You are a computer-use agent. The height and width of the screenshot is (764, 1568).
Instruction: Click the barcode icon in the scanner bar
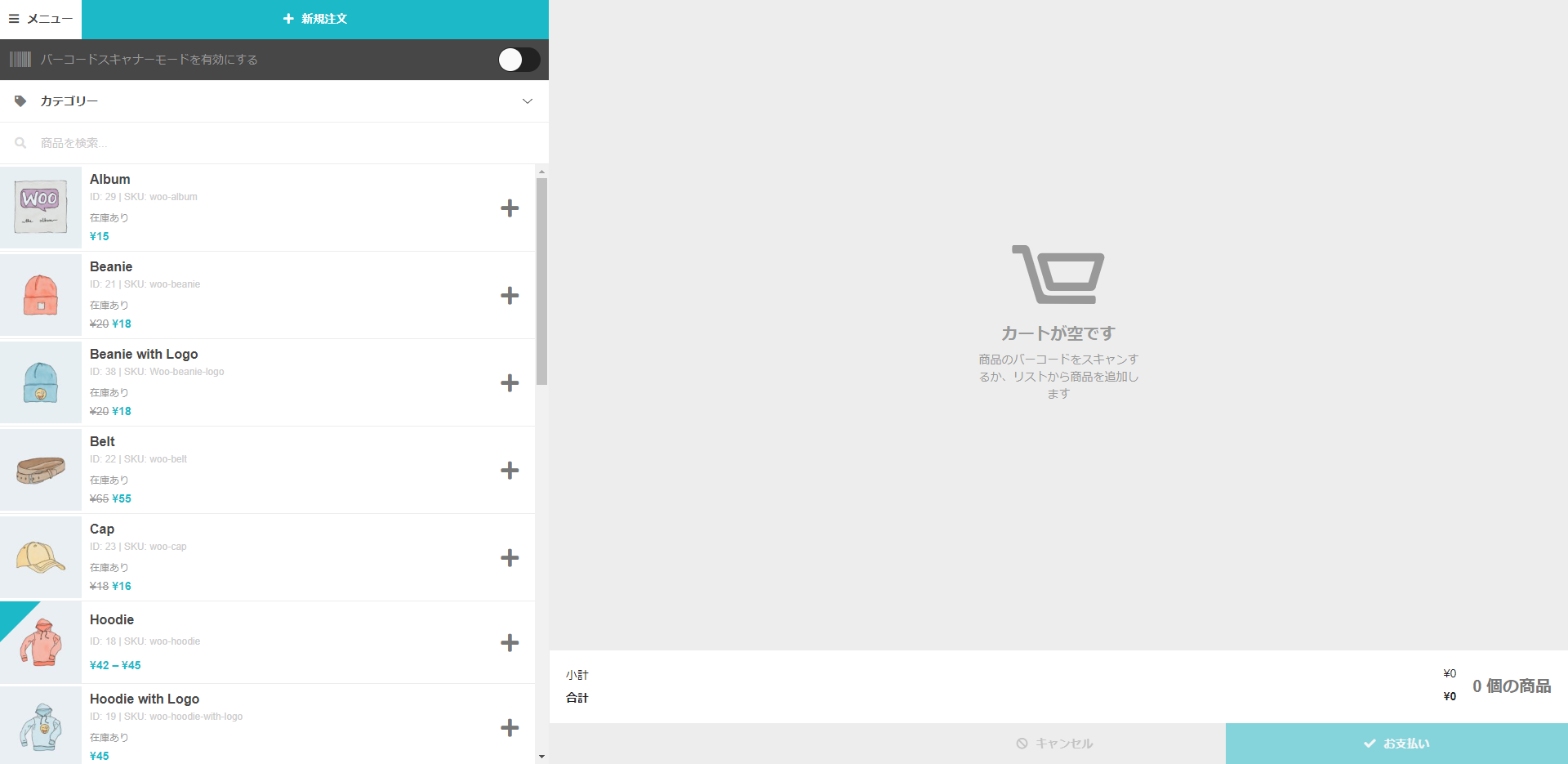pos(20,60)
